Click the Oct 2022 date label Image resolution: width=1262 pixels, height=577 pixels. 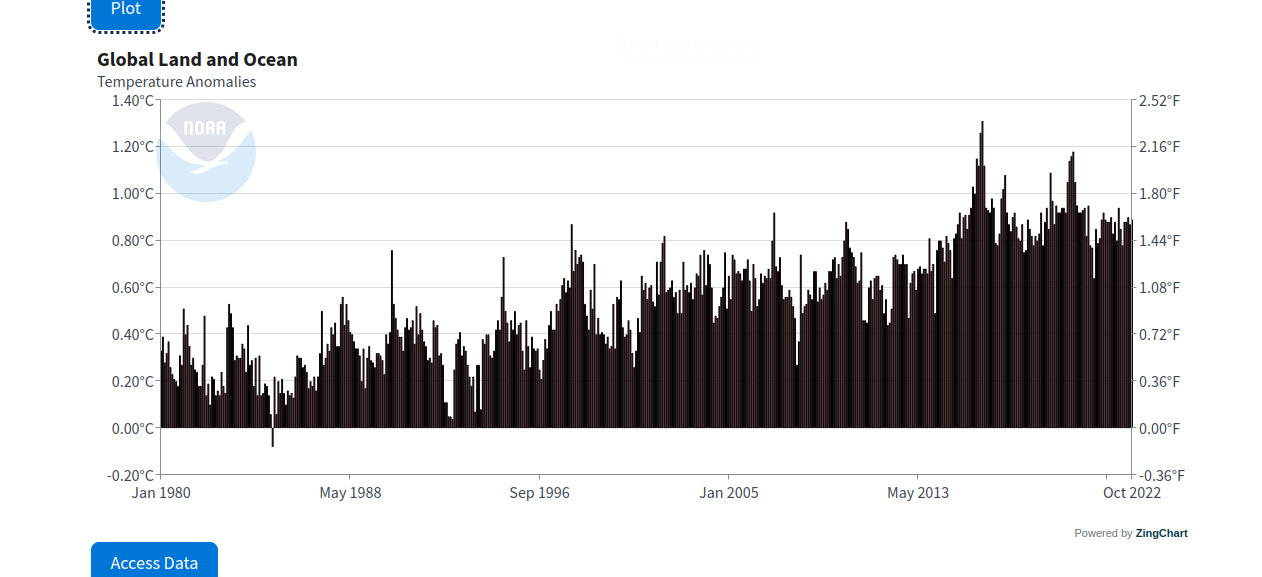pos(1131,493)
